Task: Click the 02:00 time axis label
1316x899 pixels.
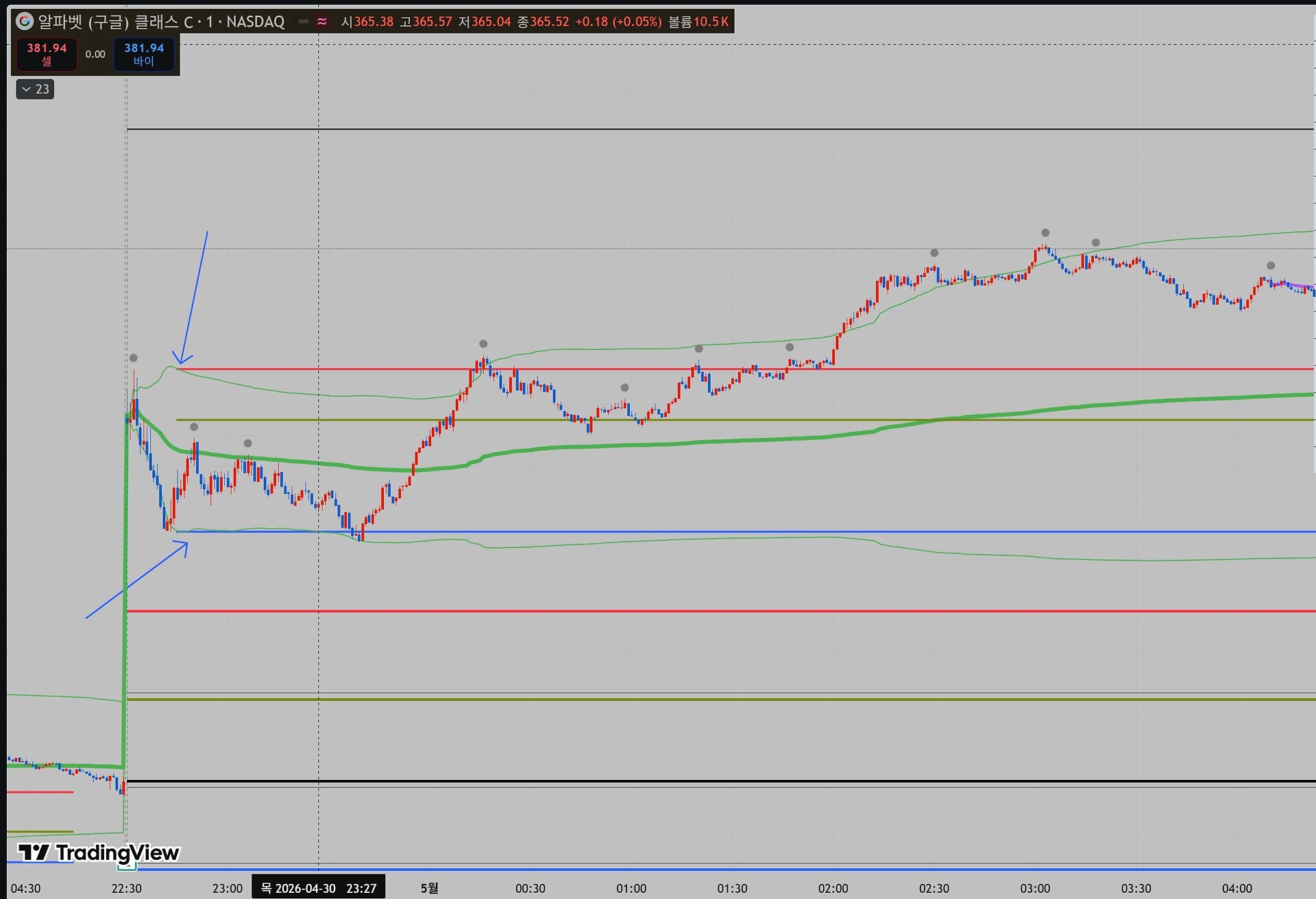Action: tap(833, 889)
